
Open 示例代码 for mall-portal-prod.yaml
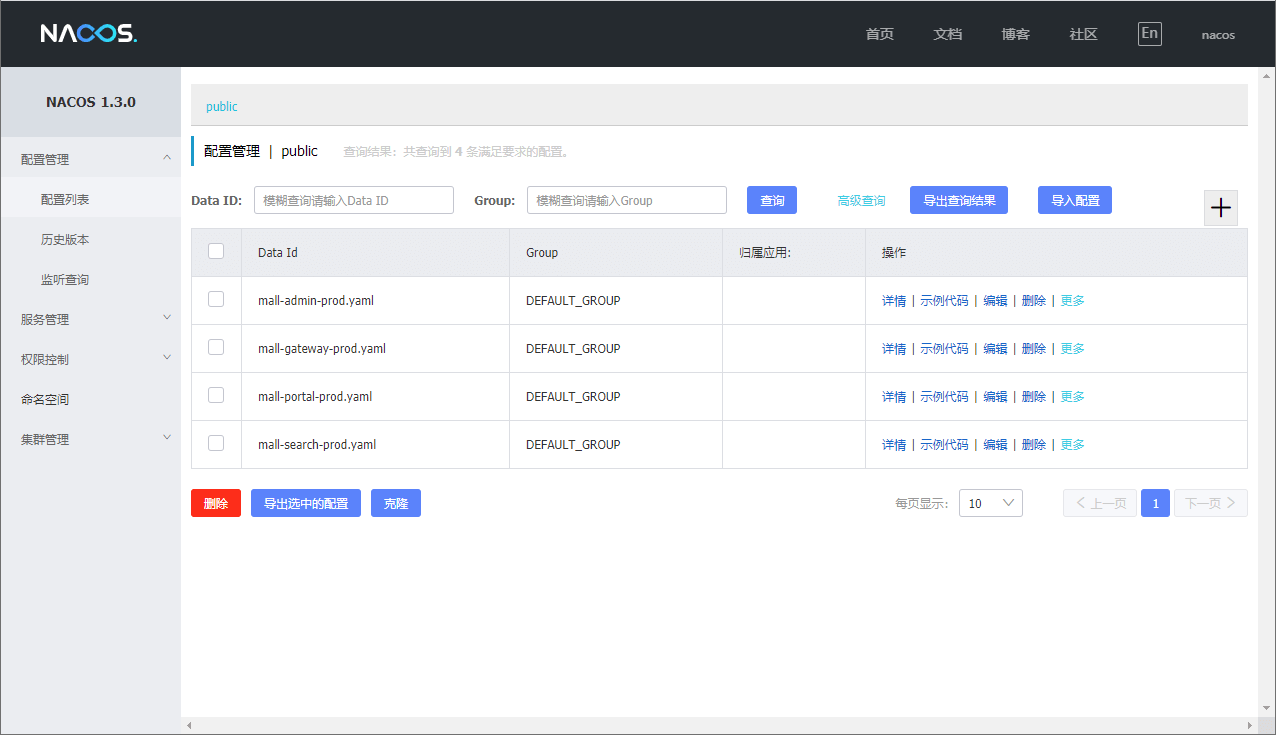point(945,397)
